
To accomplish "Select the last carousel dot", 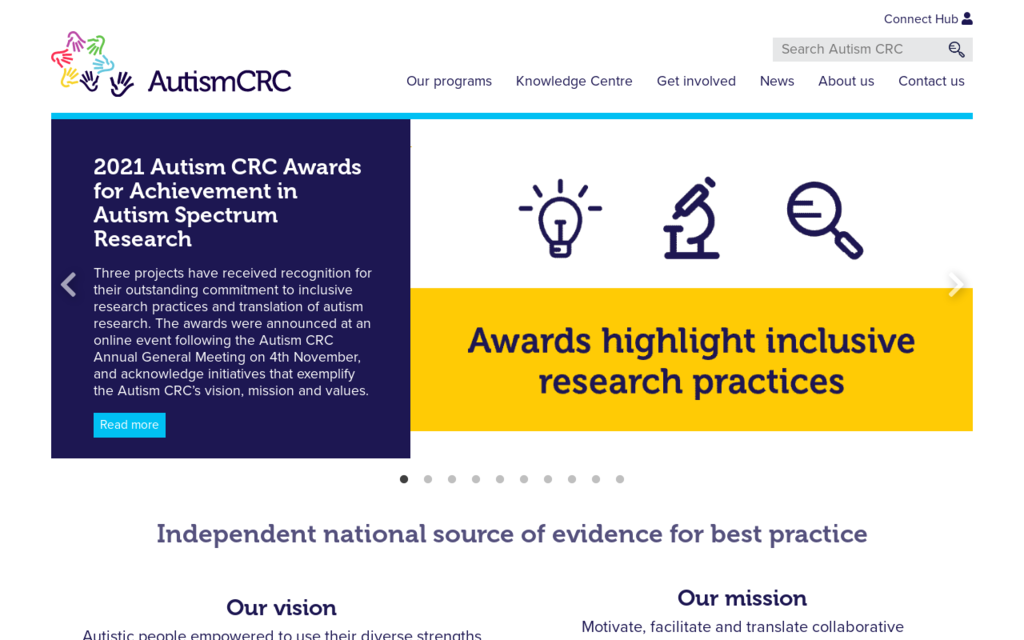I will (620, 479).
